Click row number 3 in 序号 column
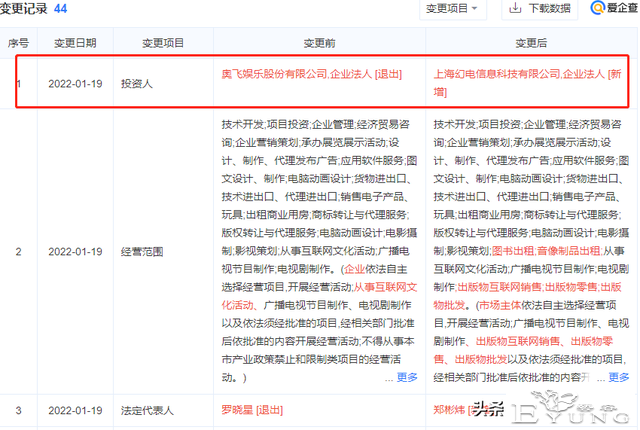The image size is (640, 430). 18,410
